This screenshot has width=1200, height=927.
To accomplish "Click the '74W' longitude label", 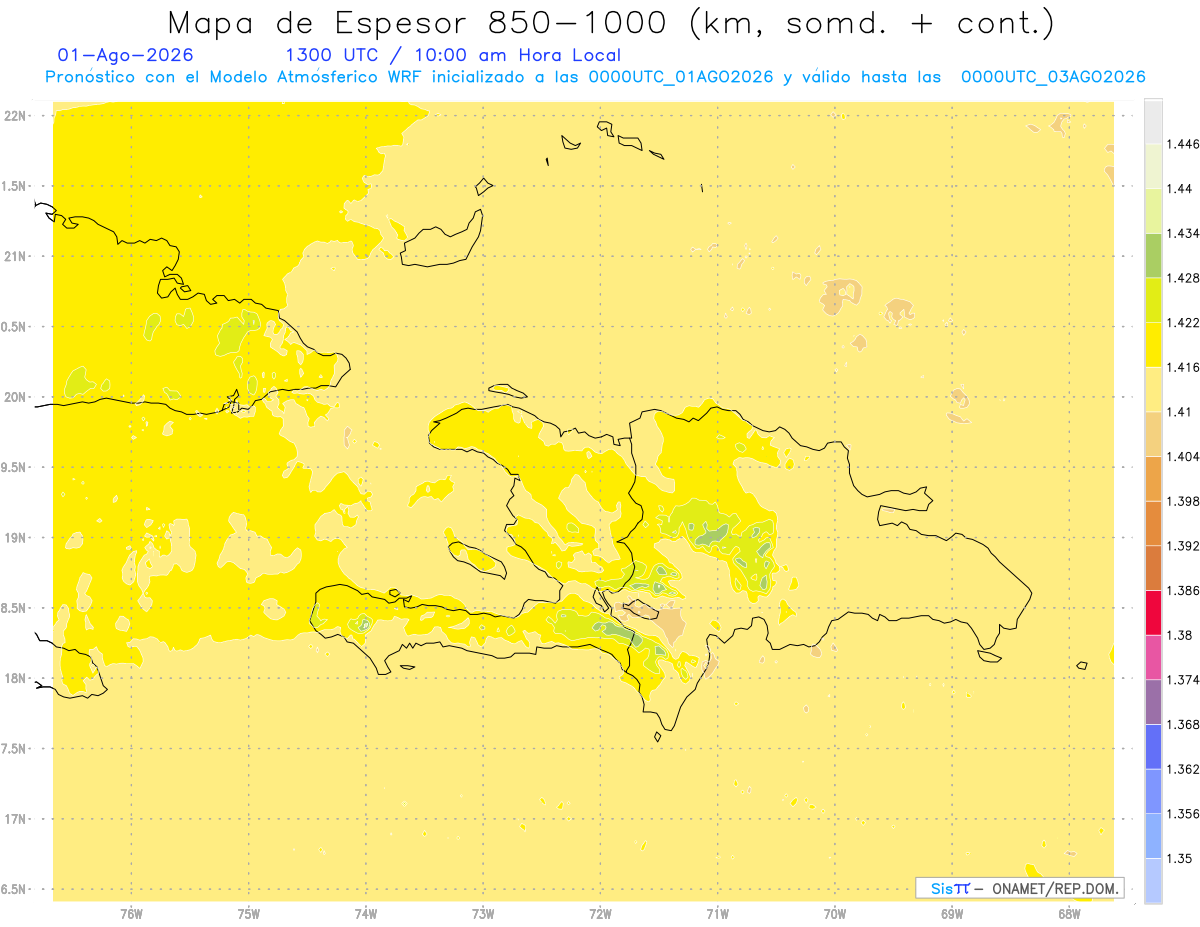I will click(366, 914).
